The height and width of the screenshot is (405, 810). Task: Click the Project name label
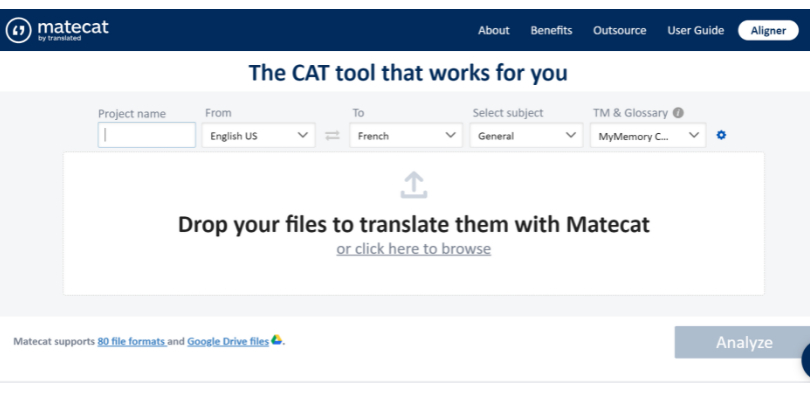[132, 114]
